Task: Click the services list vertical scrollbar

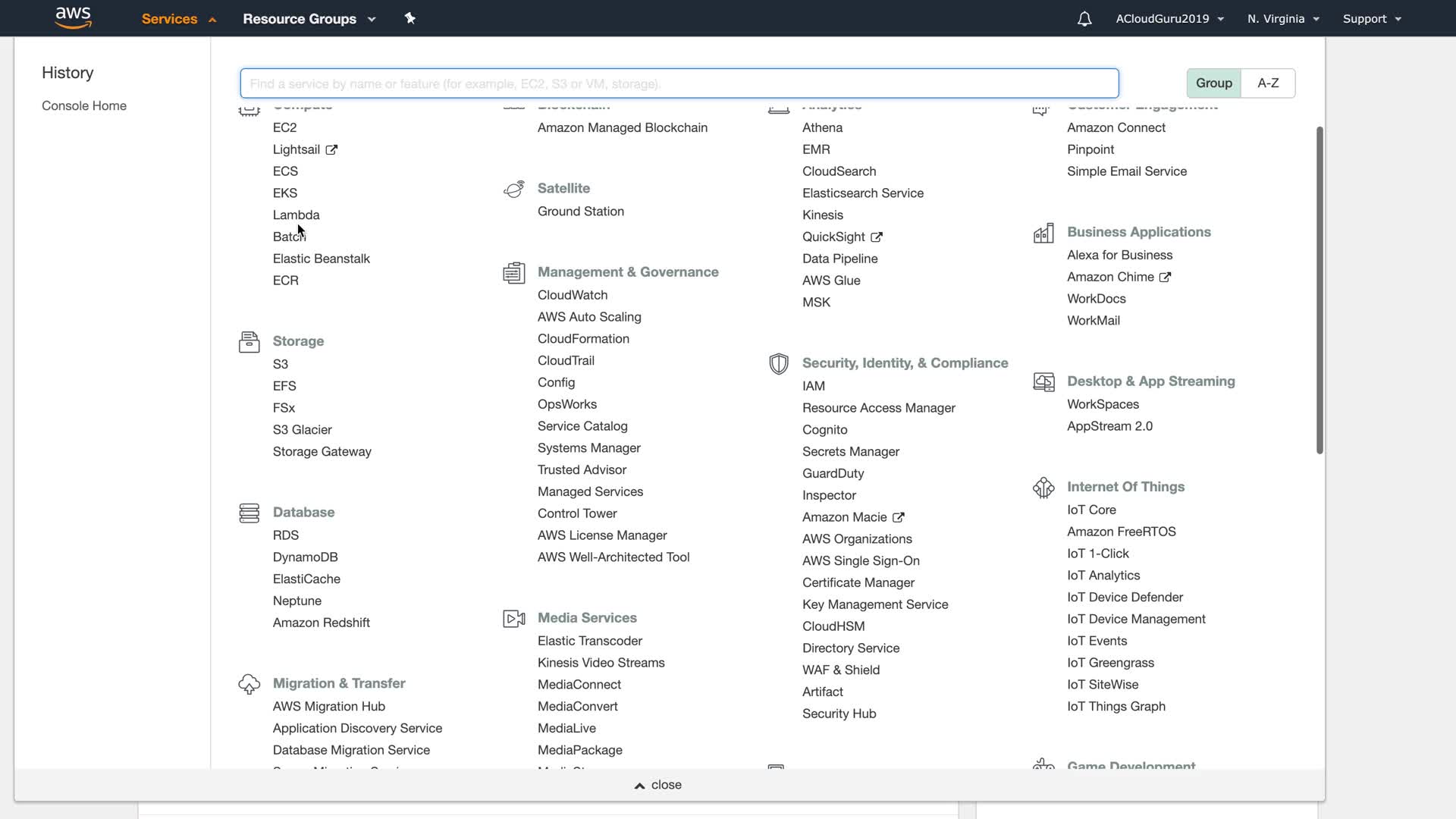Action: [x=1319, y=290]
